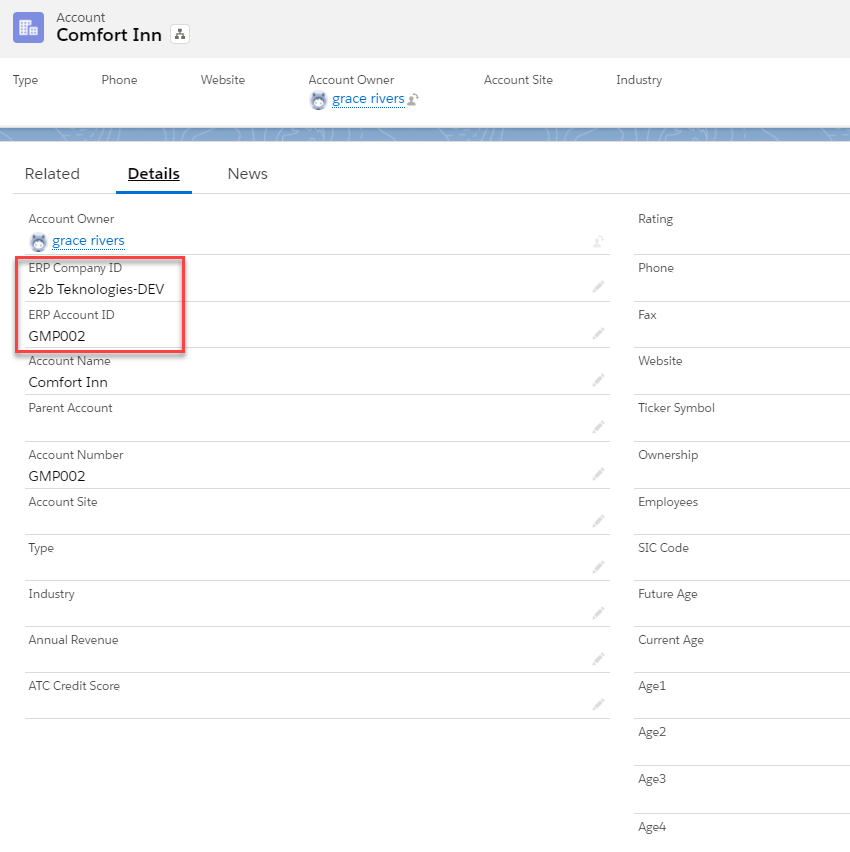Switch to the Related tab
Viewport: 850px width, 852px height.
point(52,174)
